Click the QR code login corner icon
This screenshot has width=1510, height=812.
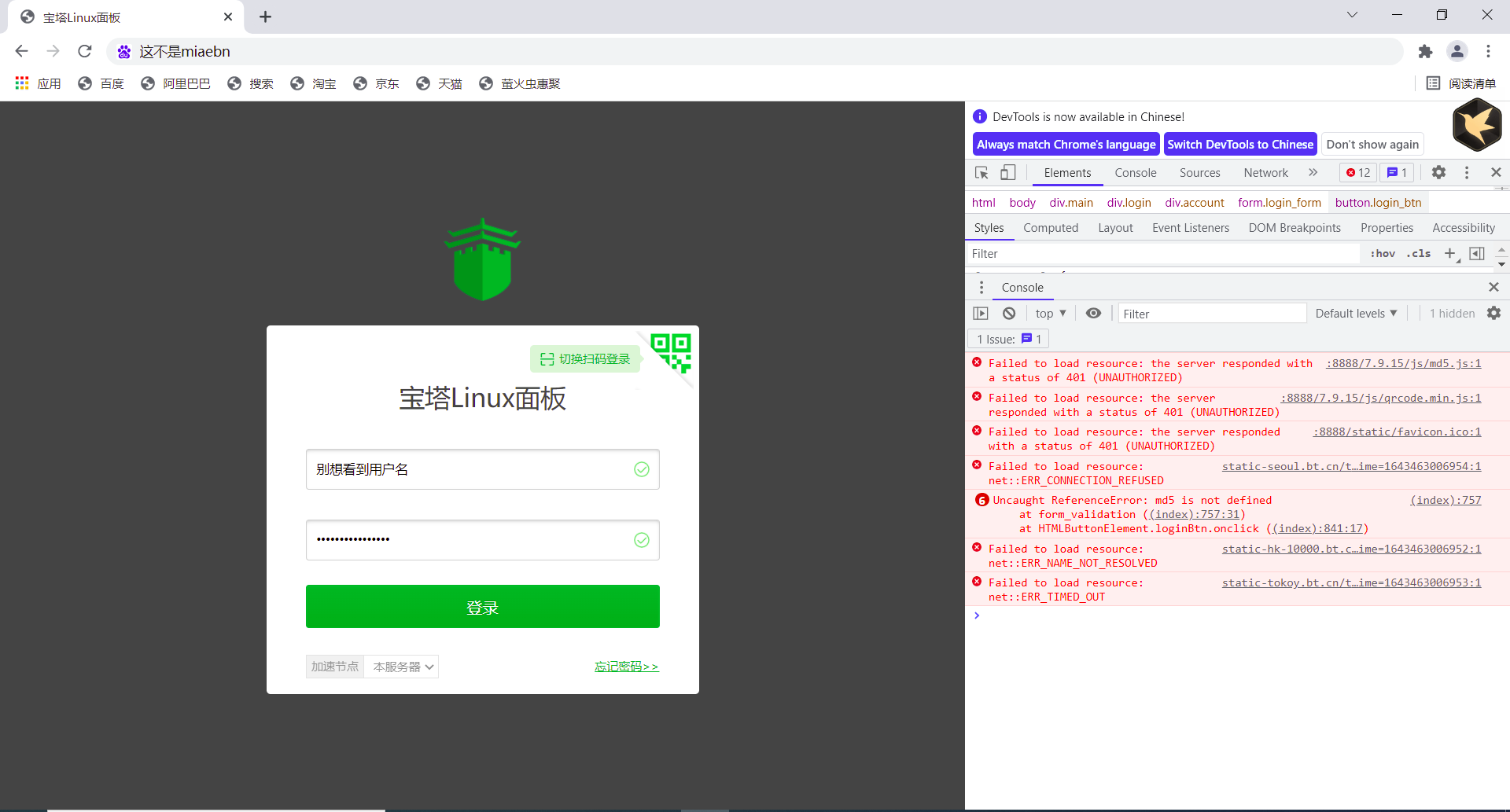pos(672,352)
